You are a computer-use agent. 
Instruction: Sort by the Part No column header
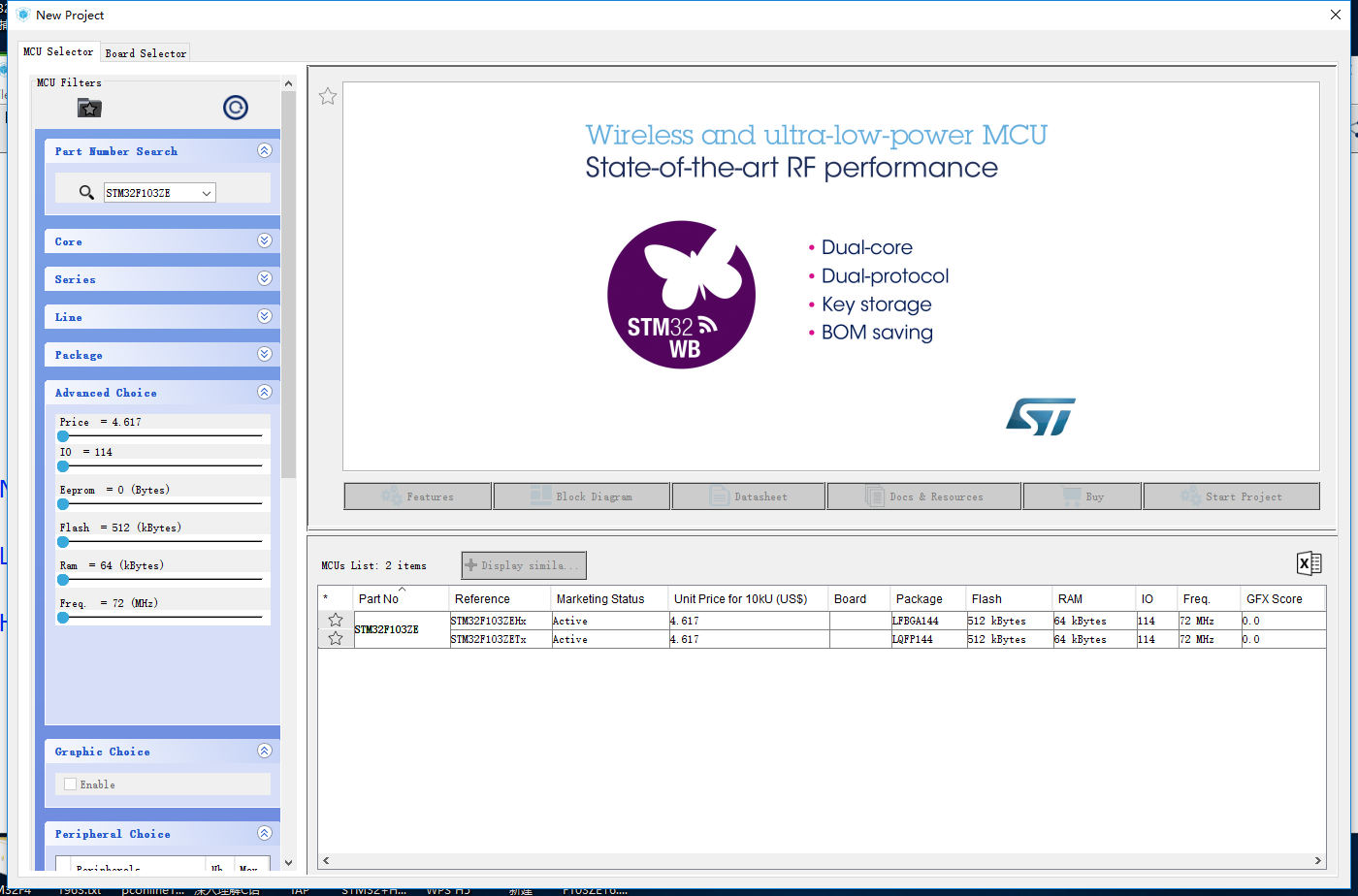pos(402,598)
